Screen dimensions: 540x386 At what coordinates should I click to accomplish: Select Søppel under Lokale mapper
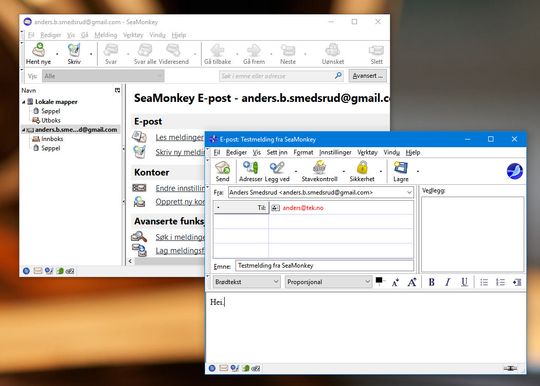click(x=51, y=111)
